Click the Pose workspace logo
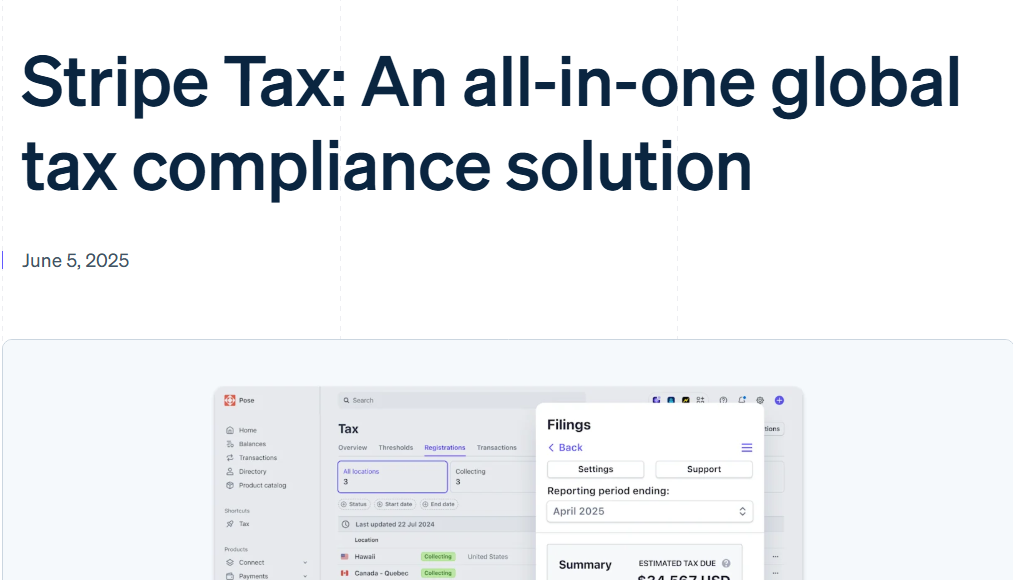1013x580 pixels. pos(228,400)
